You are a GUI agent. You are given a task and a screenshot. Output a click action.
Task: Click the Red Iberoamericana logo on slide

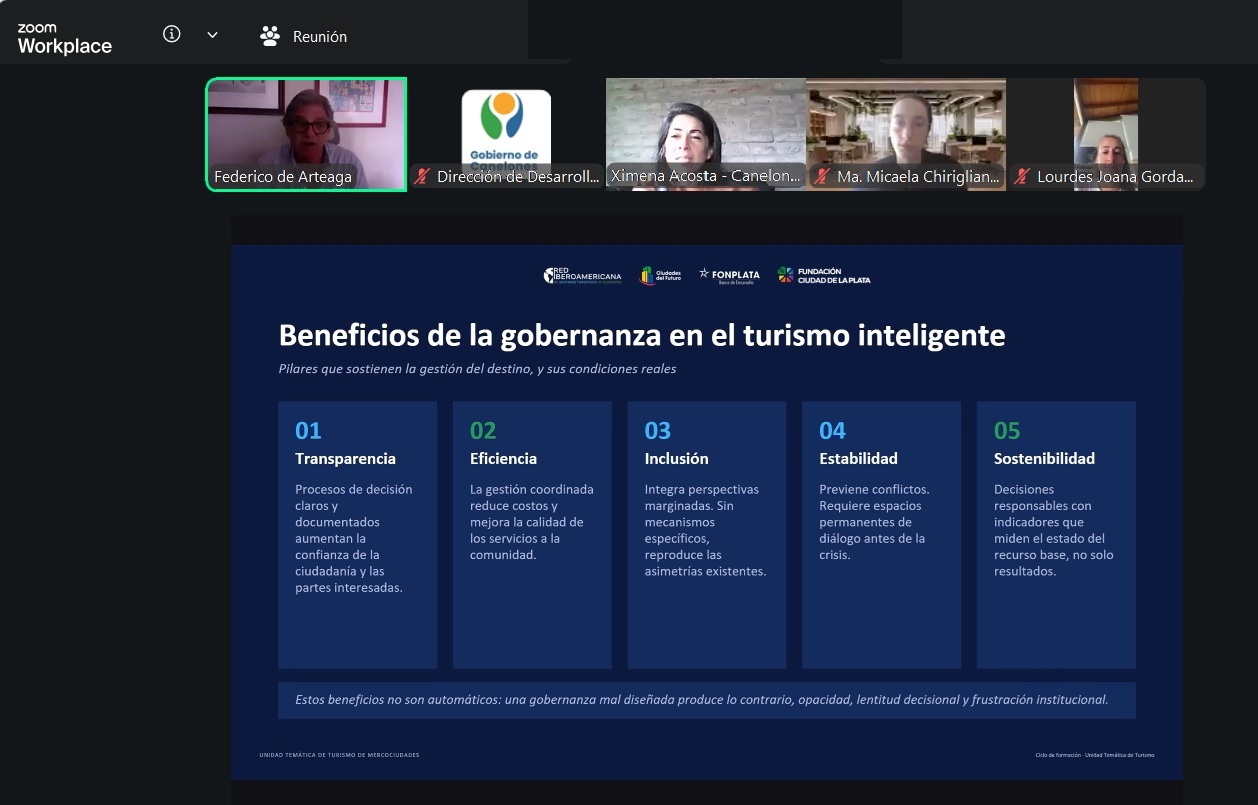click(x=582, y=276)
